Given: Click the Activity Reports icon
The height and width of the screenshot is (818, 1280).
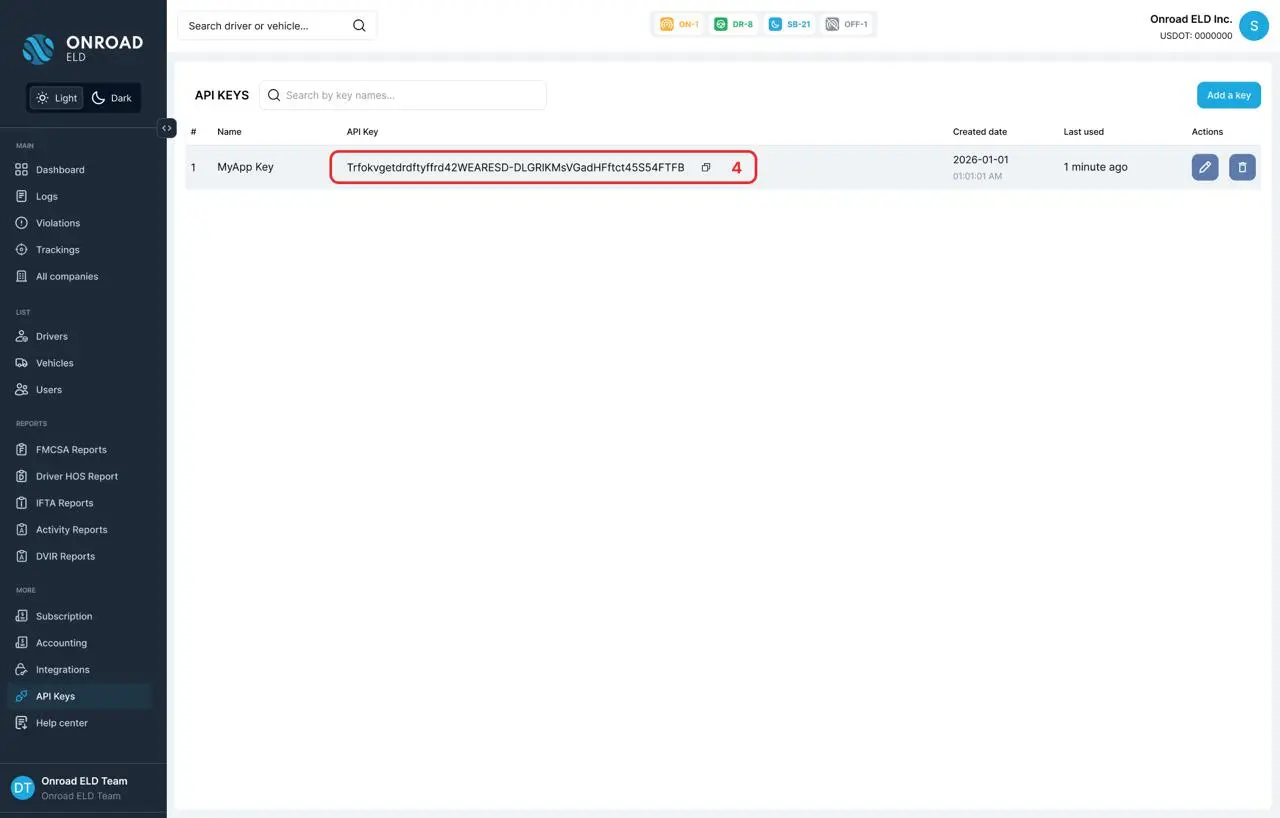Looking at the screenshot, I should 21,530.
